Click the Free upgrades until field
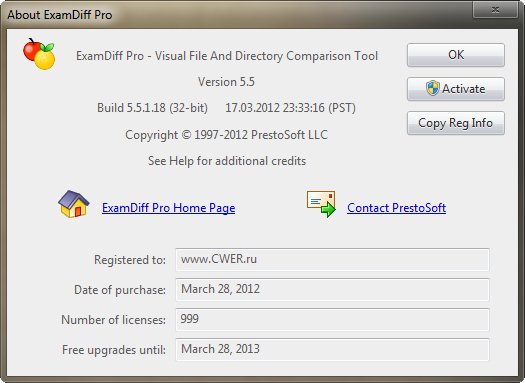This screenshot has height=383, width=525. pos(332,350)
